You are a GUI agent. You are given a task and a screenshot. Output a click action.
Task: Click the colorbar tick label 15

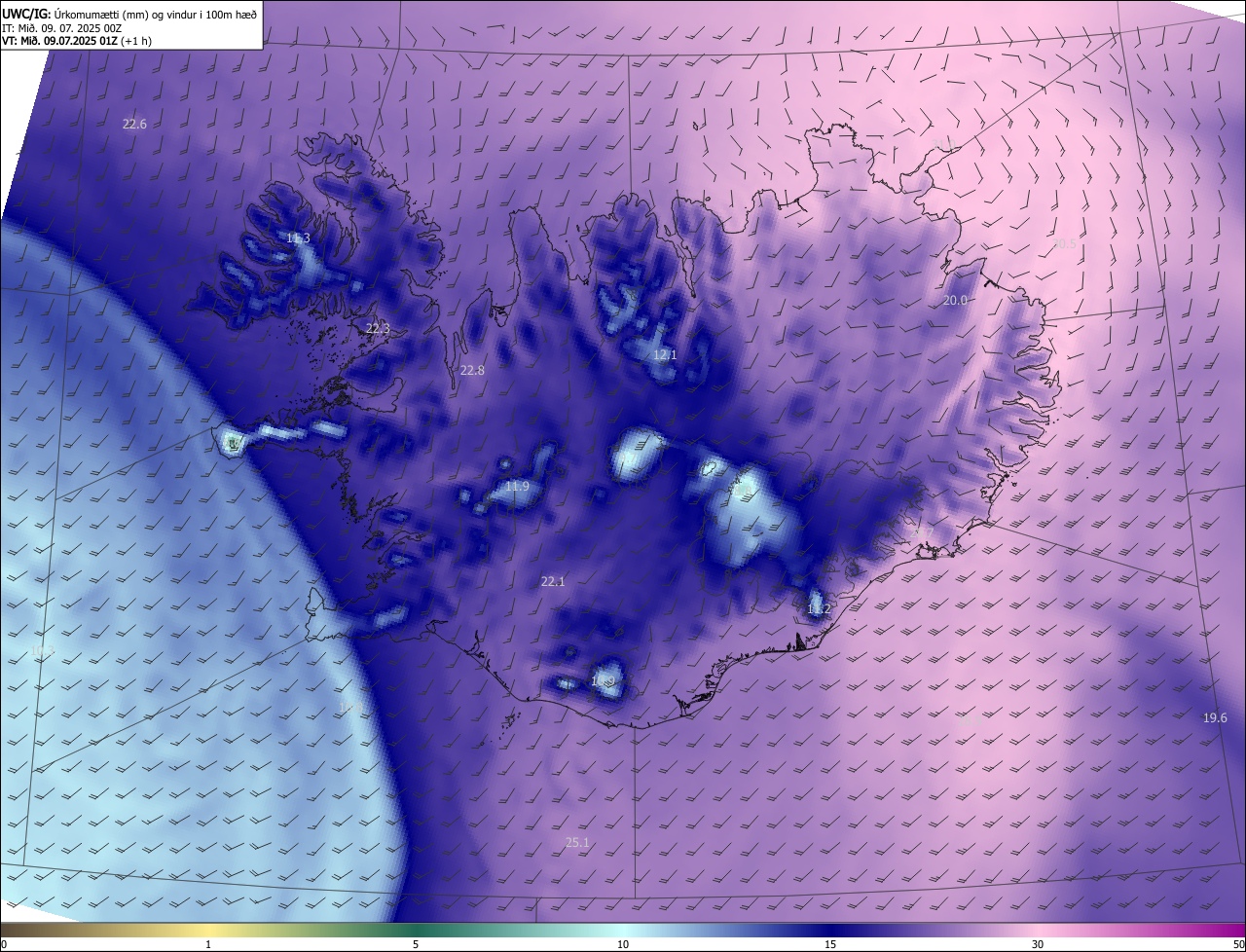tap(830, 944)
